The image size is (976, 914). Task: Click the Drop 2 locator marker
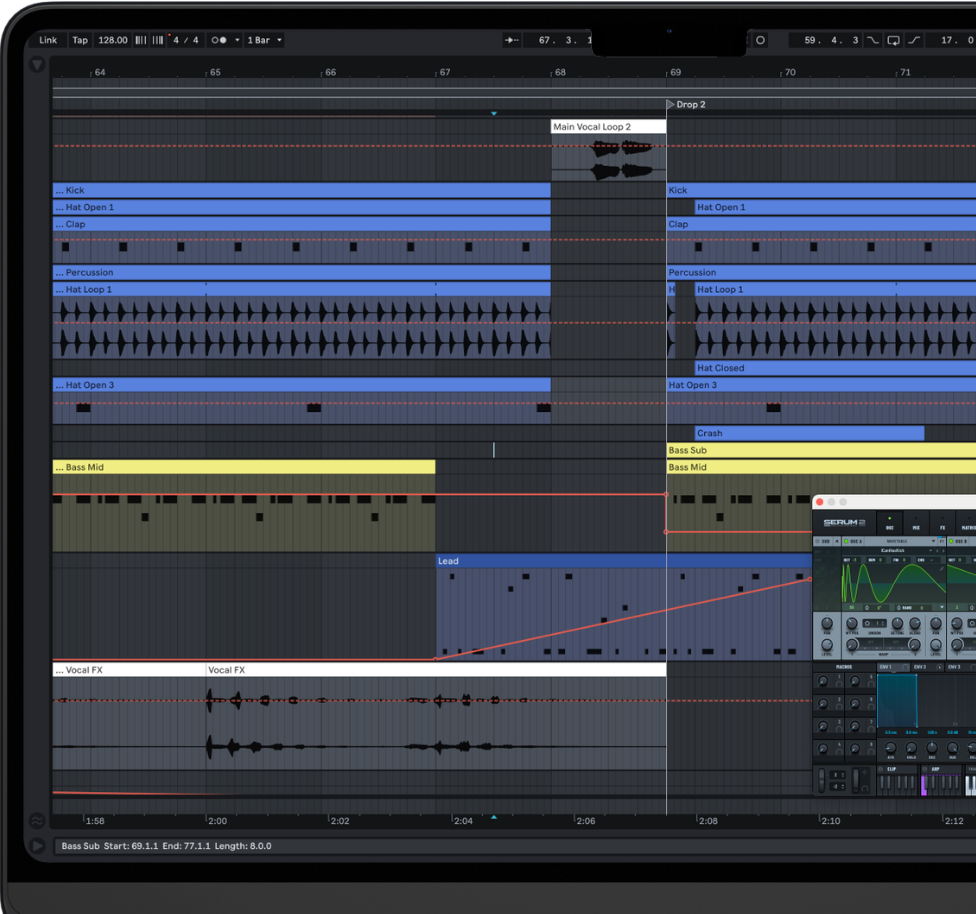pos(671,104)
